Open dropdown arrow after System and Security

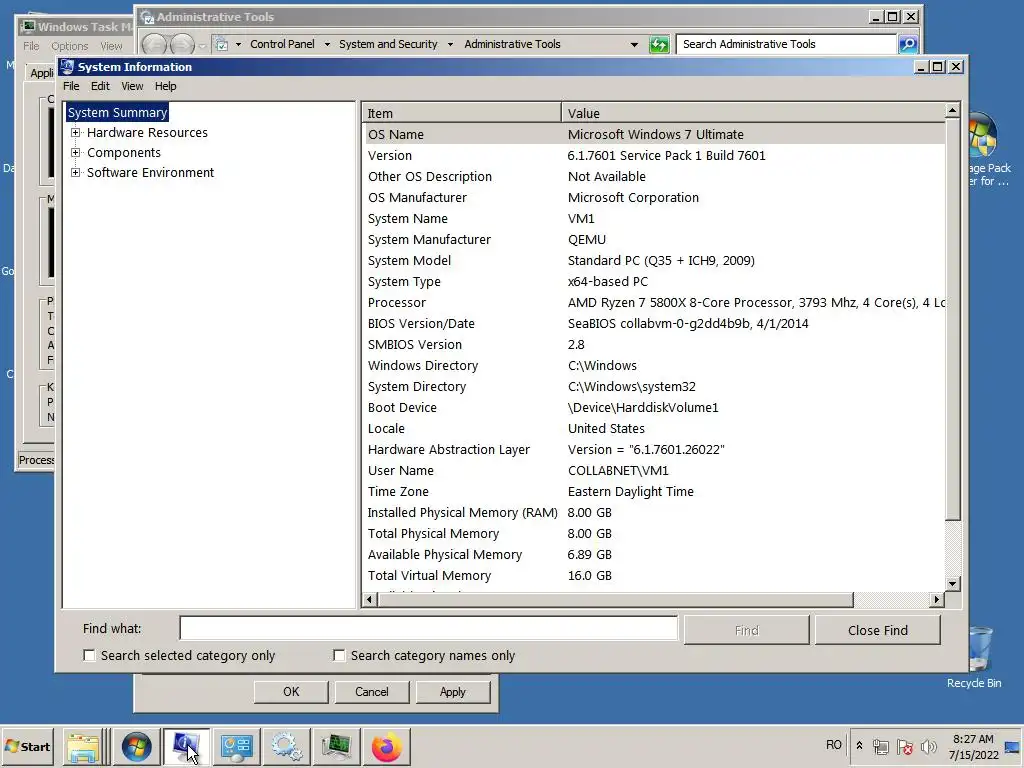click(450, 44)
